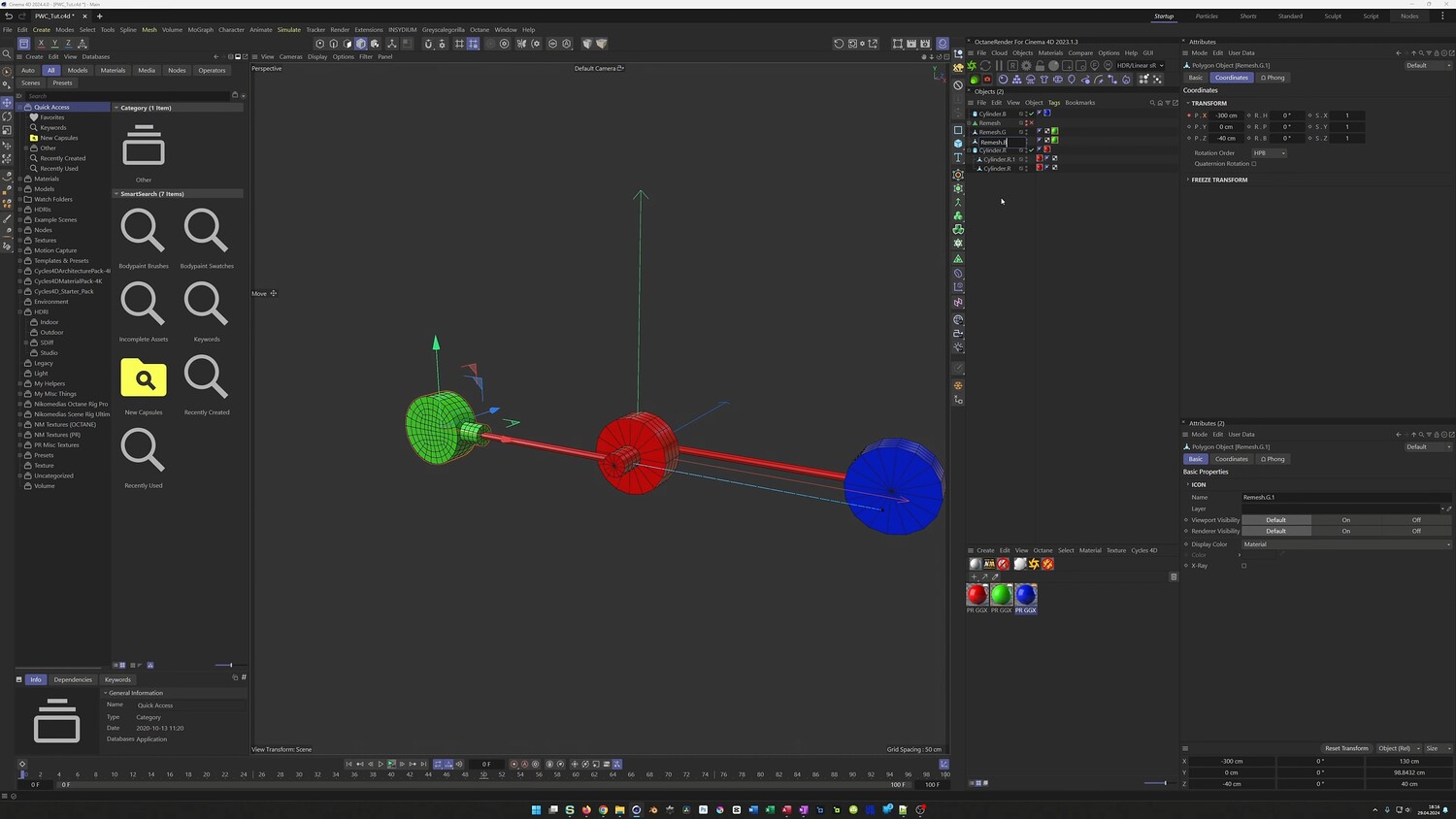Open Windows Start menu in taskbar
1456x819 pixels.
(536, 809)
